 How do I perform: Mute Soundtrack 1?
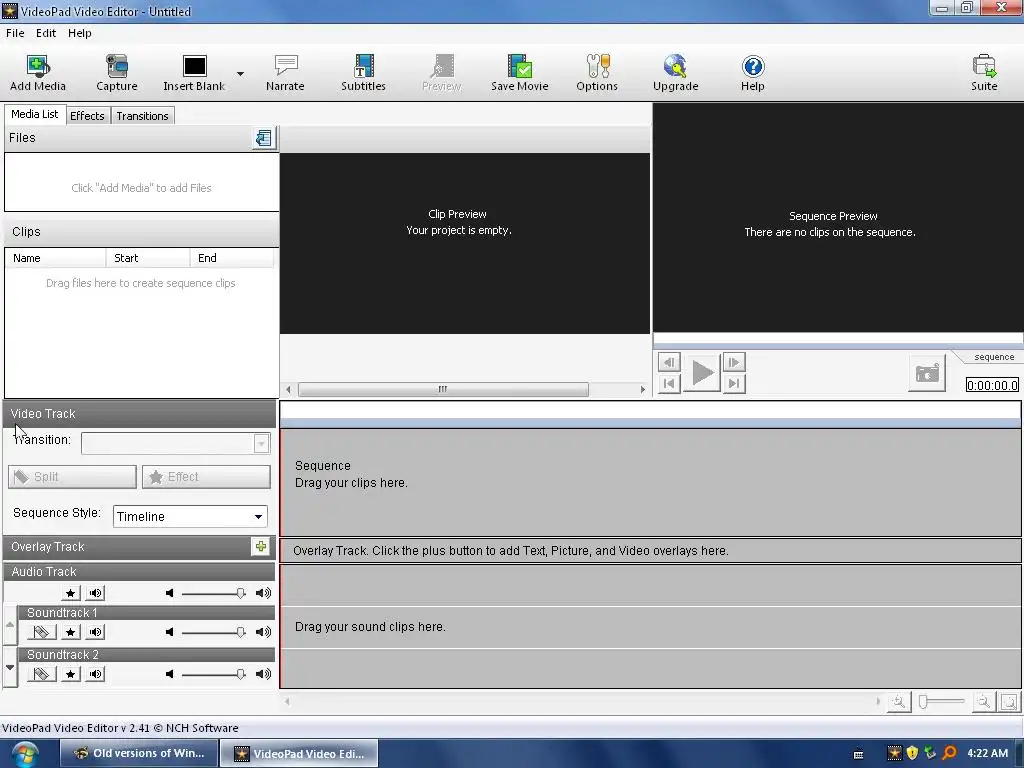coord(95,632)
